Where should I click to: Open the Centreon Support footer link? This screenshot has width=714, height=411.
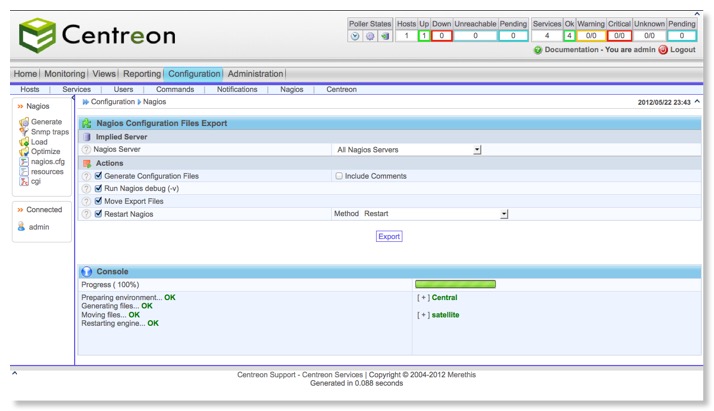(x=266, y=375)
